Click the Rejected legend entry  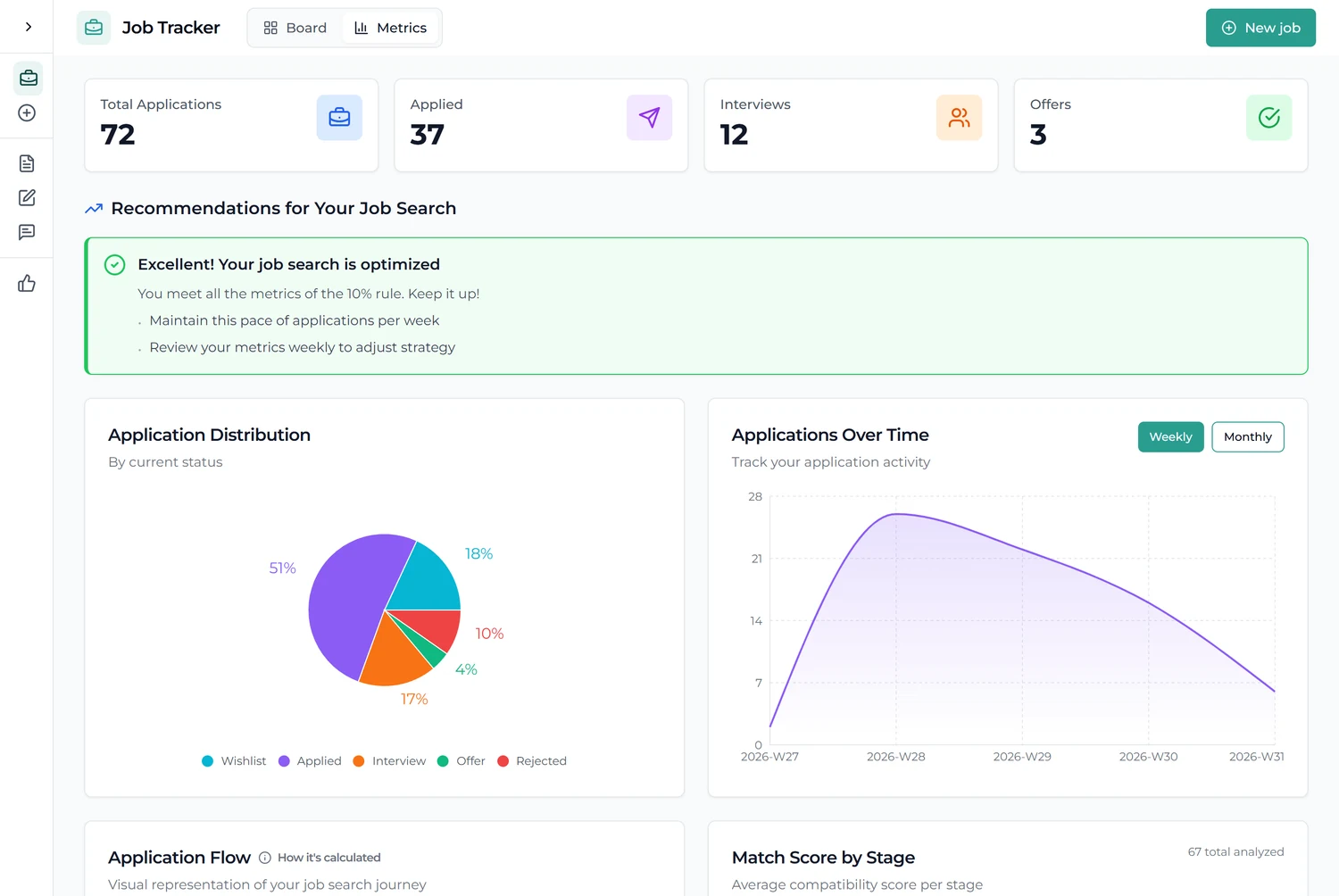(x=532, y=761)
